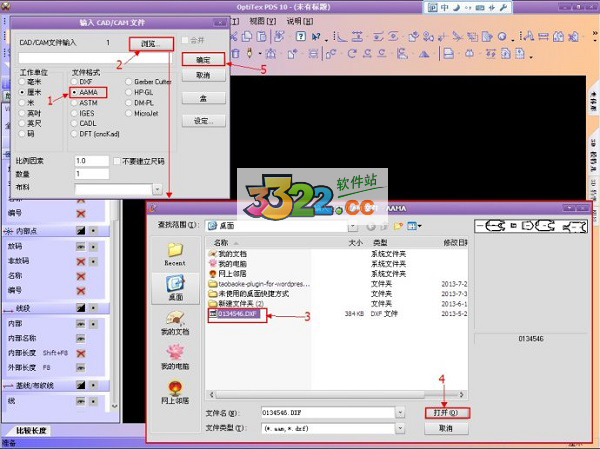
Task: Click the globe sphere toolbar icon
Action: click(x=502, y=37)
